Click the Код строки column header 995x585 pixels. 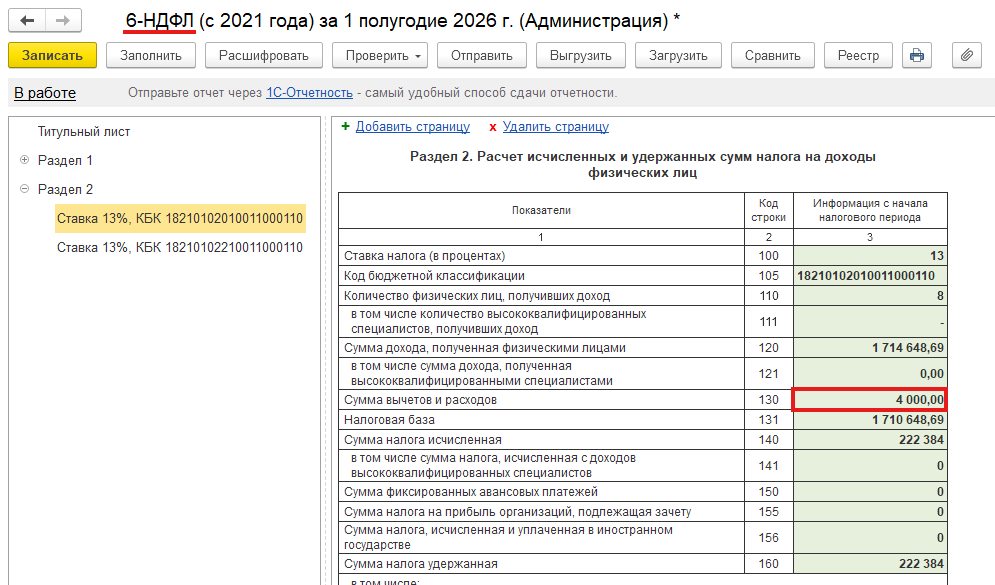768,210
